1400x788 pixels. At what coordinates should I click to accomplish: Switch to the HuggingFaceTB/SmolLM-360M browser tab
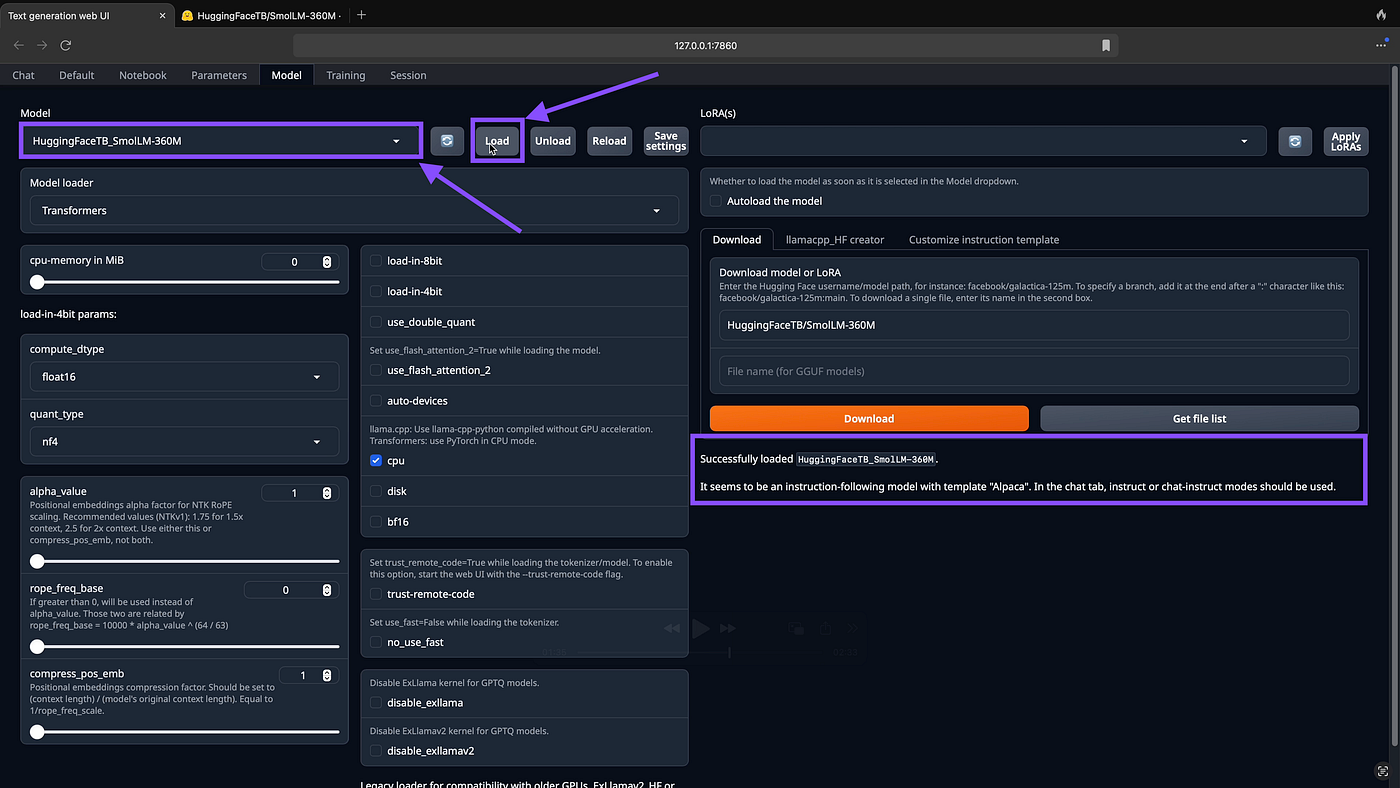262,15
